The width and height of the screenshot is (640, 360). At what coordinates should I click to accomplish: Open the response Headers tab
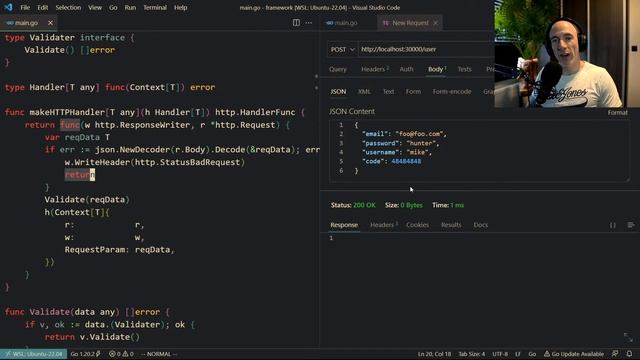tap(383, 225)
